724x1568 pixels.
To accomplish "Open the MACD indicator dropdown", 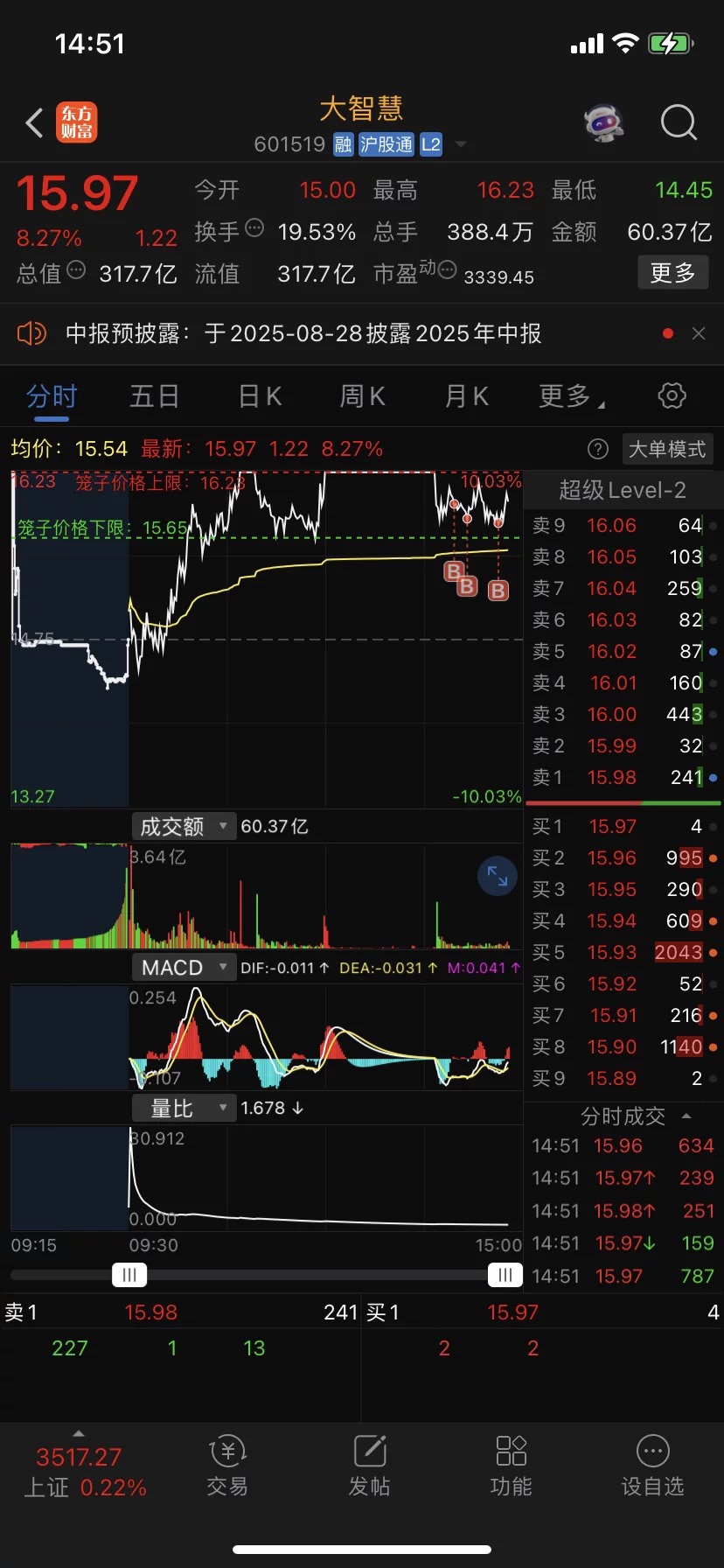I will [x=184, y=967].
